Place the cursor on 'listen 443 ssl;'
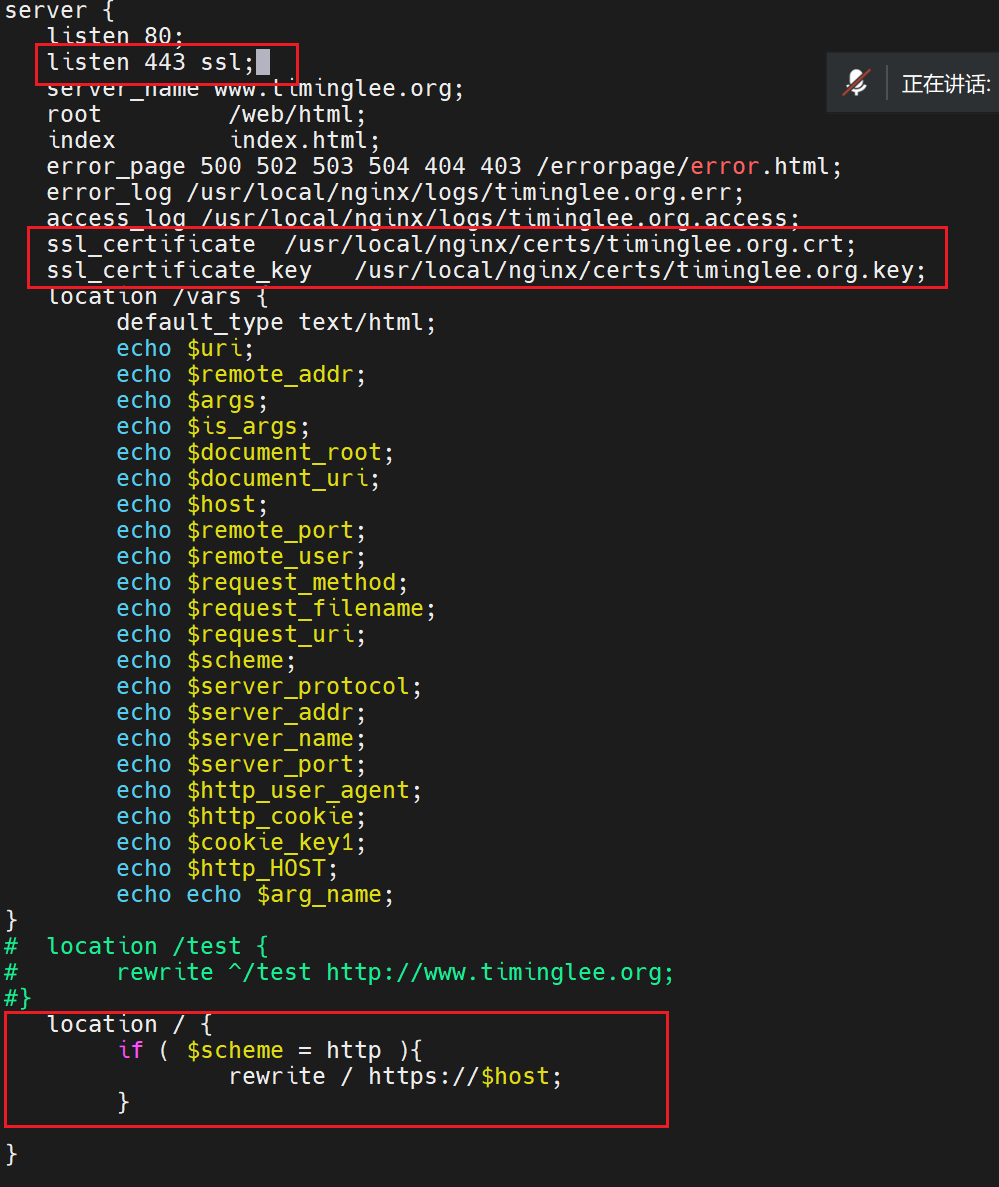 (150, 62)
